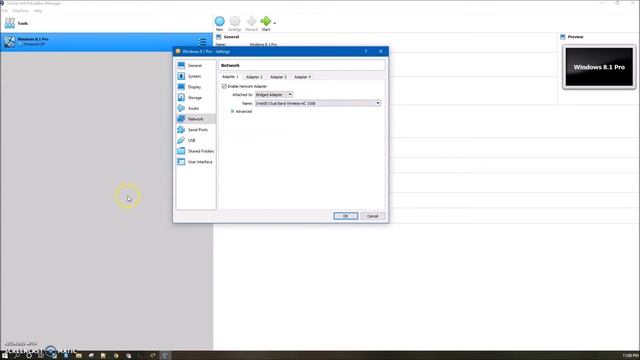Expand the Advanced network options
The height and width of the screenshot is (360, 640).
coord(241,111)
